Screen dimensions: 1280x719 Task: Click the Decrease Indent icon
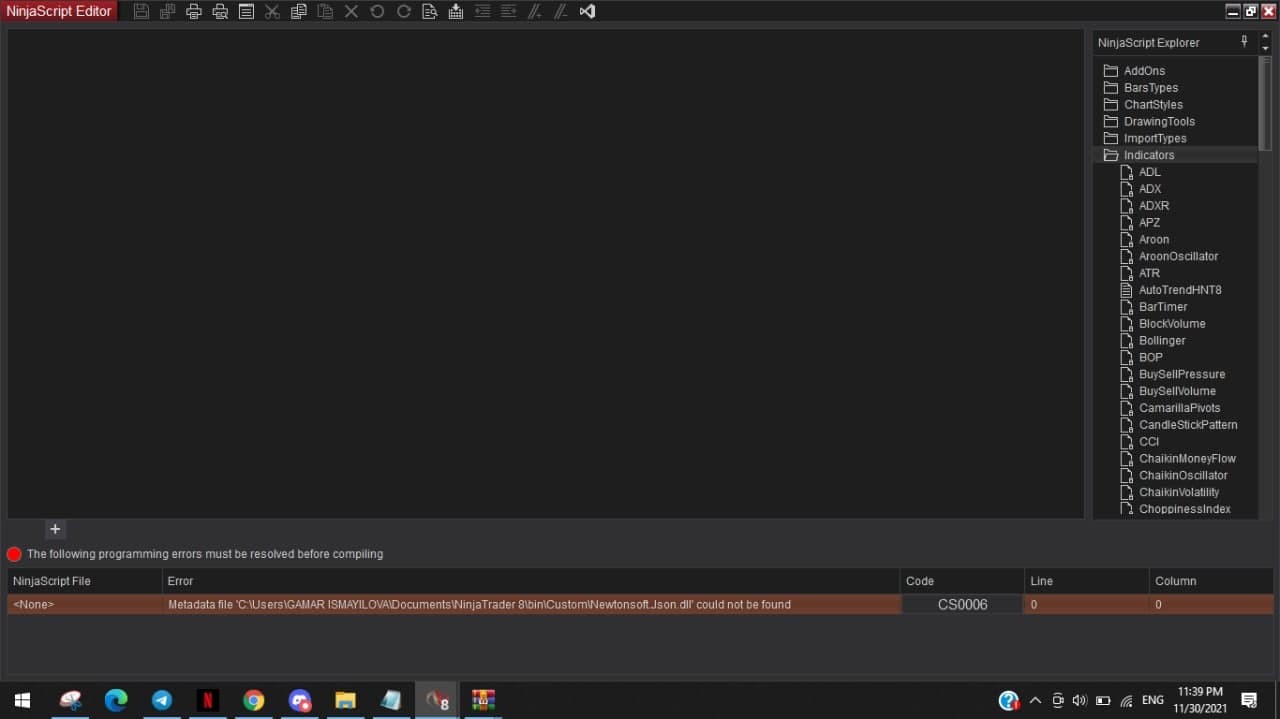tap(482, 11)
